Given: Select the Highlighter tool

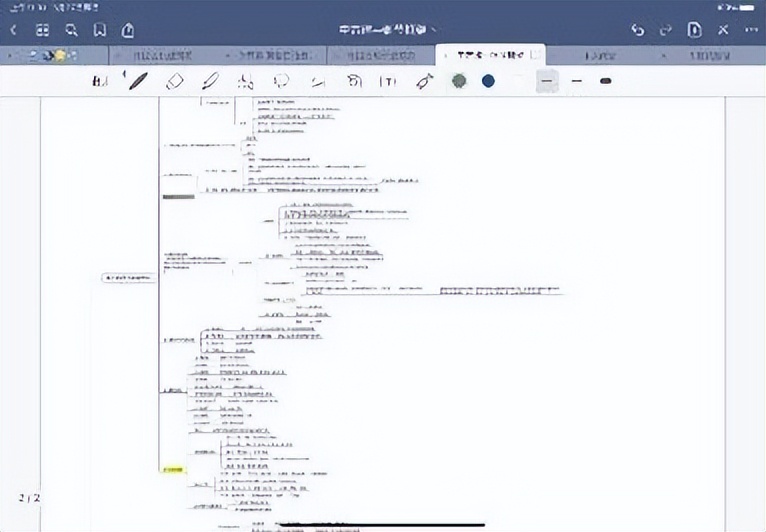Looking at the screenshot, I should click(x=211, y=81).
